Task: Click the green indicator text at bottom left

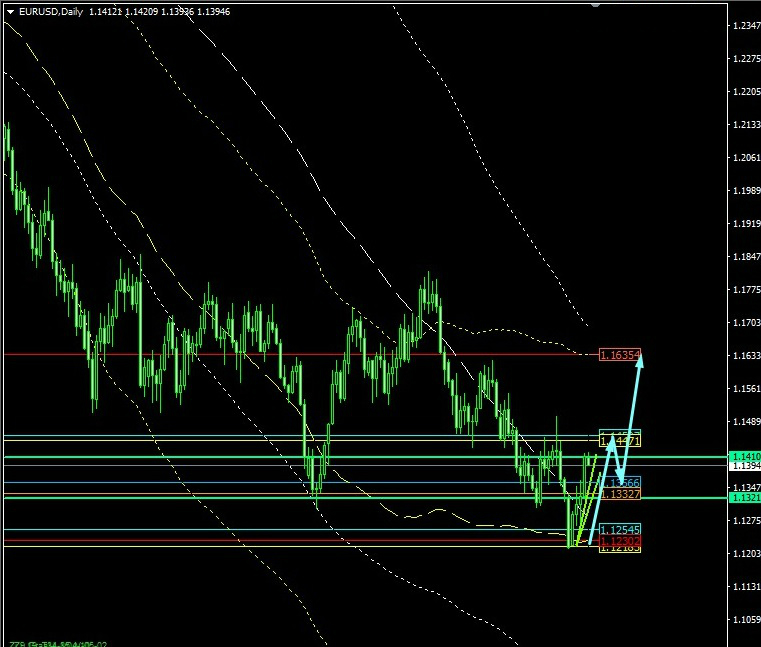Action: pos(60,642)
